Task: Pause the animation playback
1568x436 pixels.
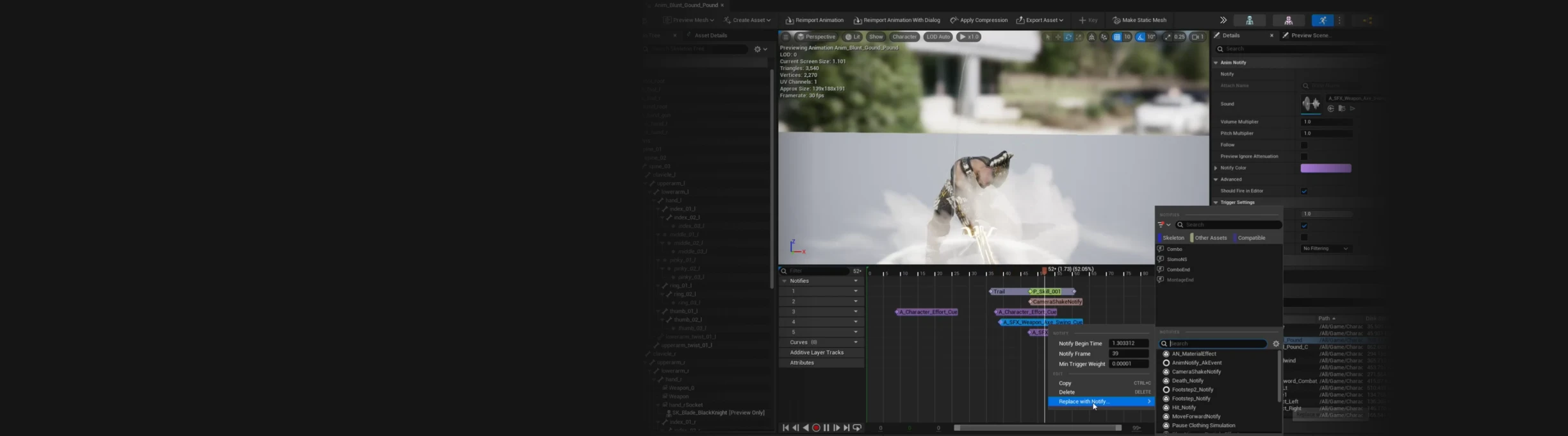Action: coord(826,428)
